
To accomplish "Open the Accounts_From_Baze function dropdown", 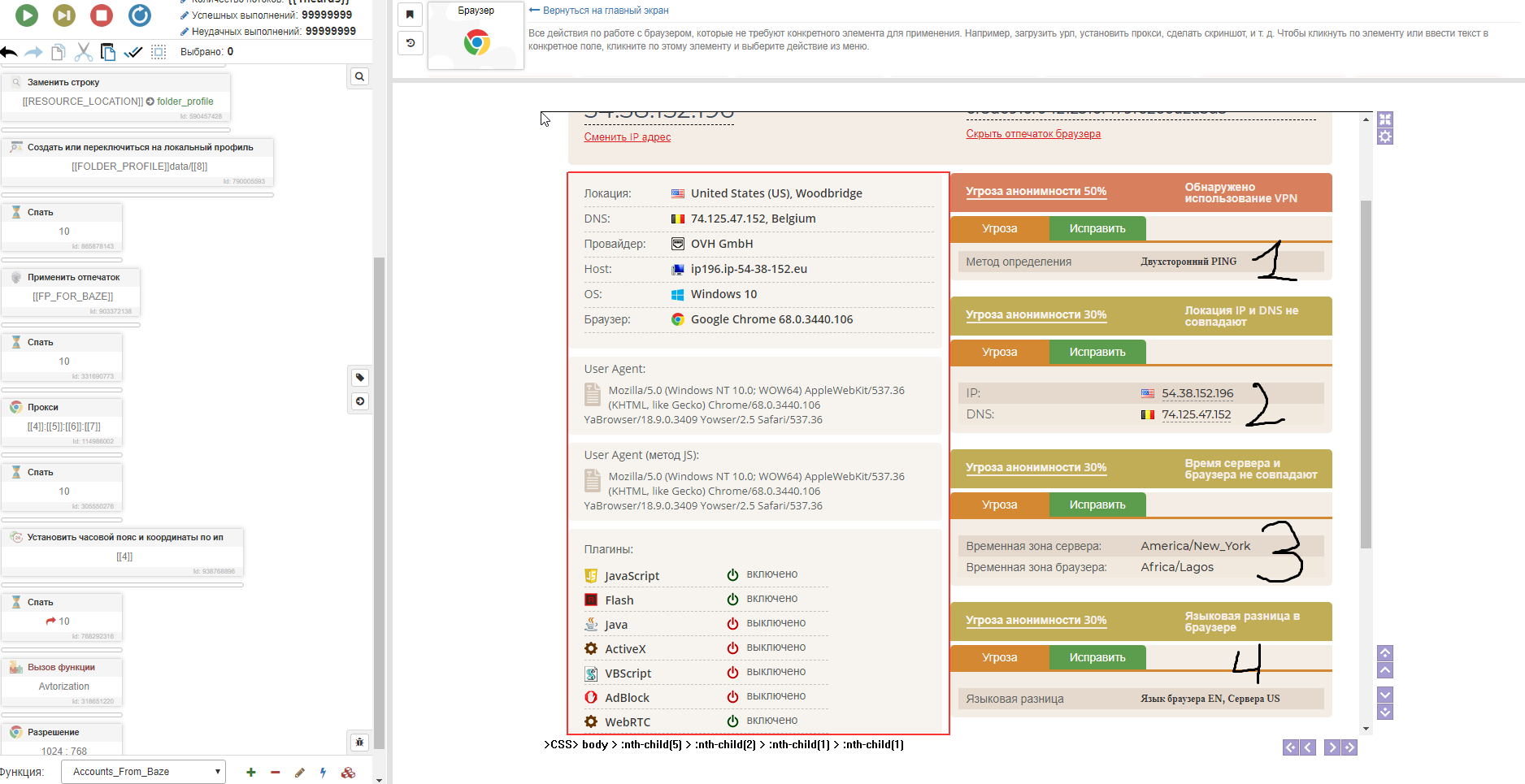I will pyautogui.click(x=143, y=772).
